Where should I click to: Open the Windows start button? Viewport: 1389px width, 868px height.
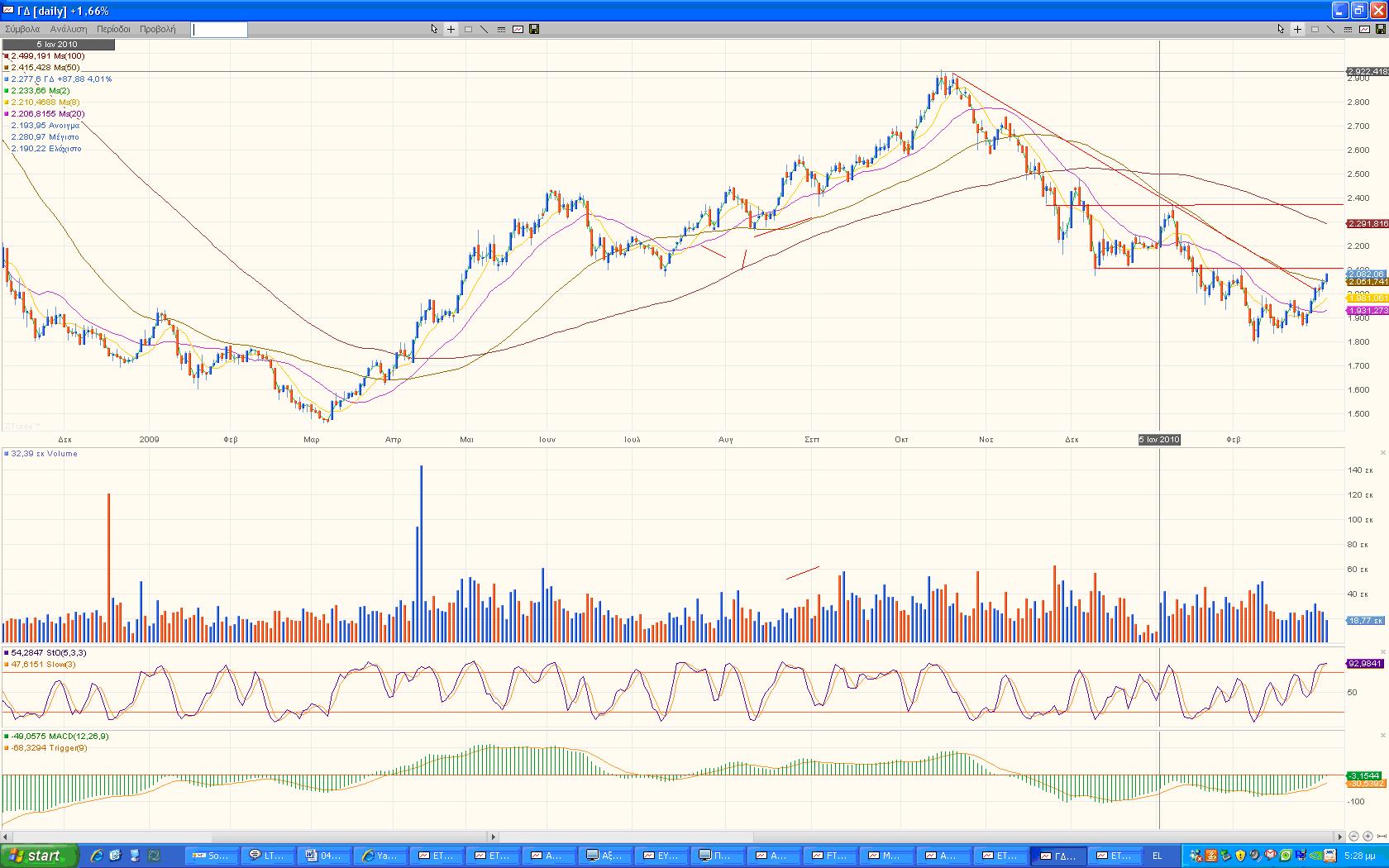[41, 856]
